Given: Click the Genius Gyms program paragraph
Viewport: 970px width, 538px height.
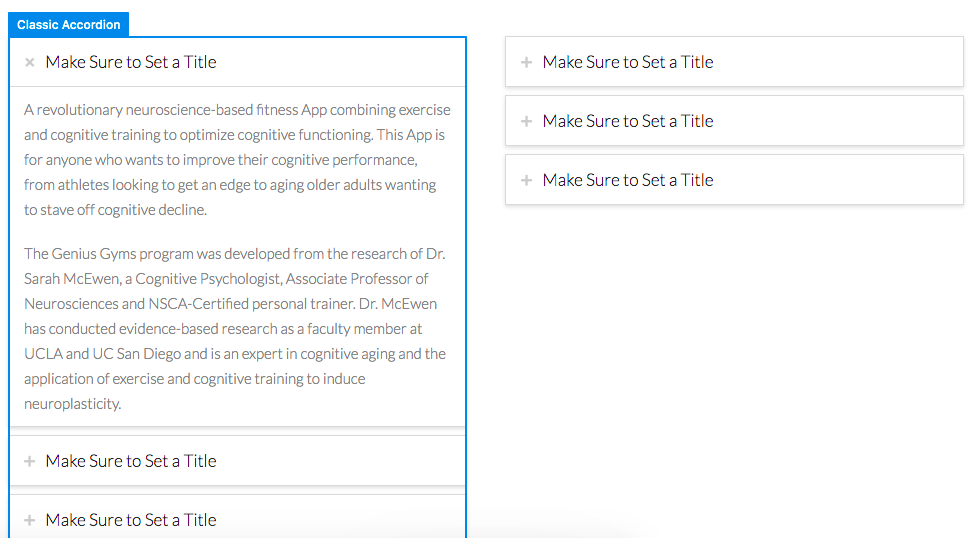Looking at the screenshot, I should 235,328.
